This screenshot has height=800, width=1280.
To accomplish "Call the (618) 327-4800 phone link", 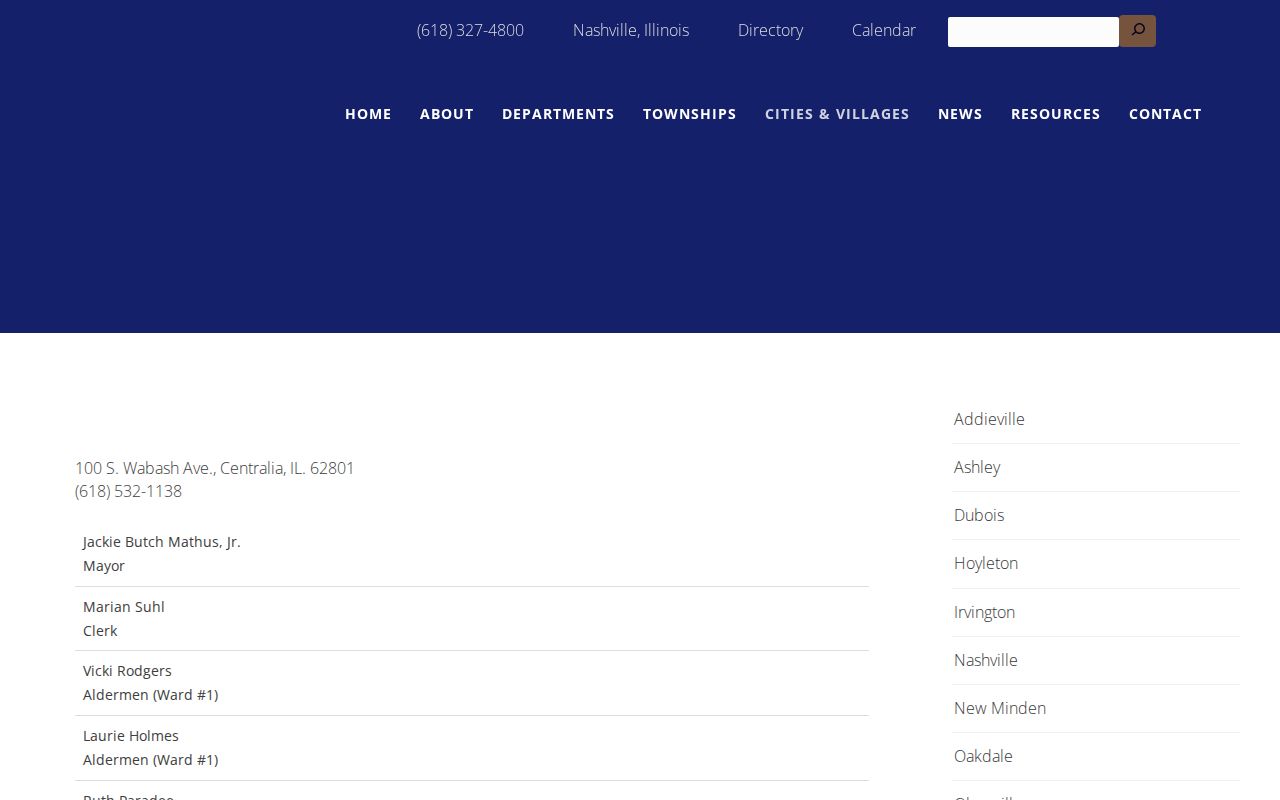I will [x=470, y=30].
